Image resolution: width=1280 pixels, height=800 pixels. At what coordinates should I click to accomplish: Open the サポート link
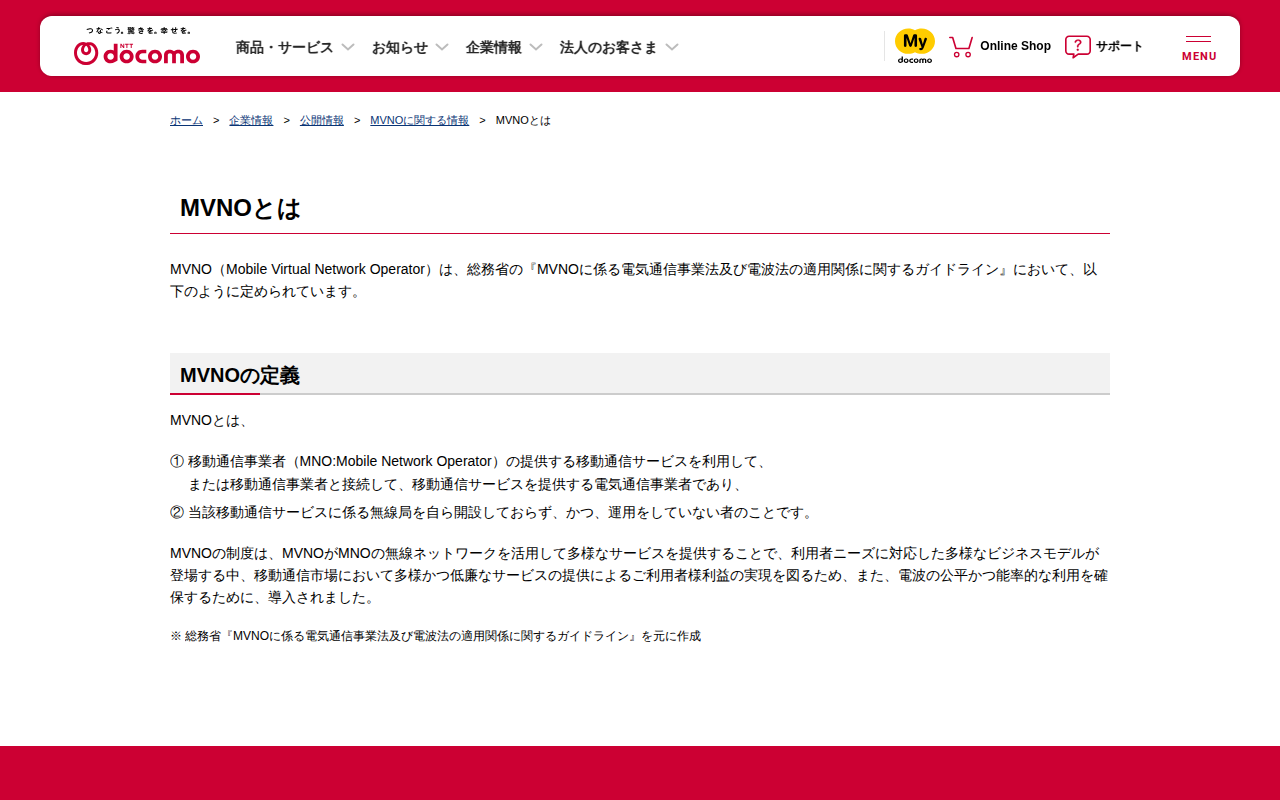tap(1119, 46)
